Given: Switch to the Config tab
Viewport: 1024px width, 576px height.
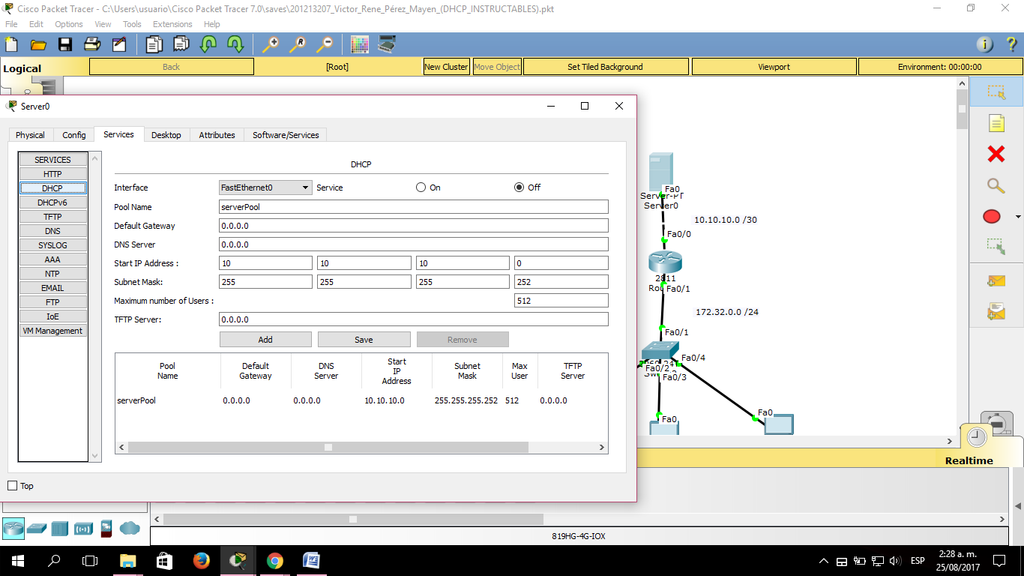Looking at the screenshot, I should pyautogui.click(x=74, y=135).
